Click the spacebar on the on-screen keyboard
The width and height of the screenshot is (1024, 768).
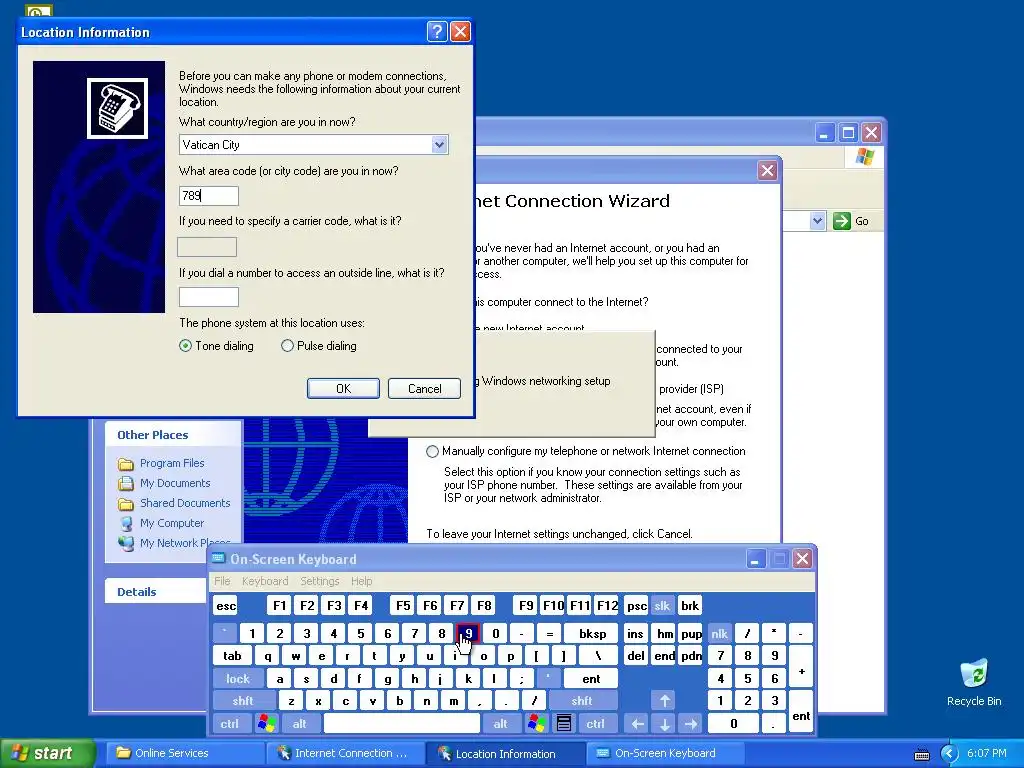(x=402, y=724)
